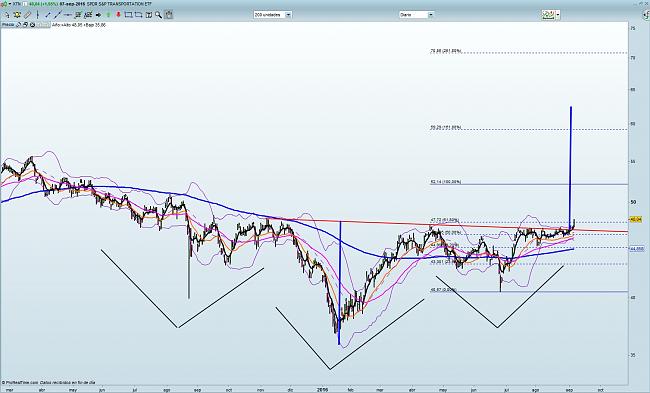This screenshot has height=393, width=650.
Task: Click the Precio panel duplicate icon
Action: tap(25, 25)
